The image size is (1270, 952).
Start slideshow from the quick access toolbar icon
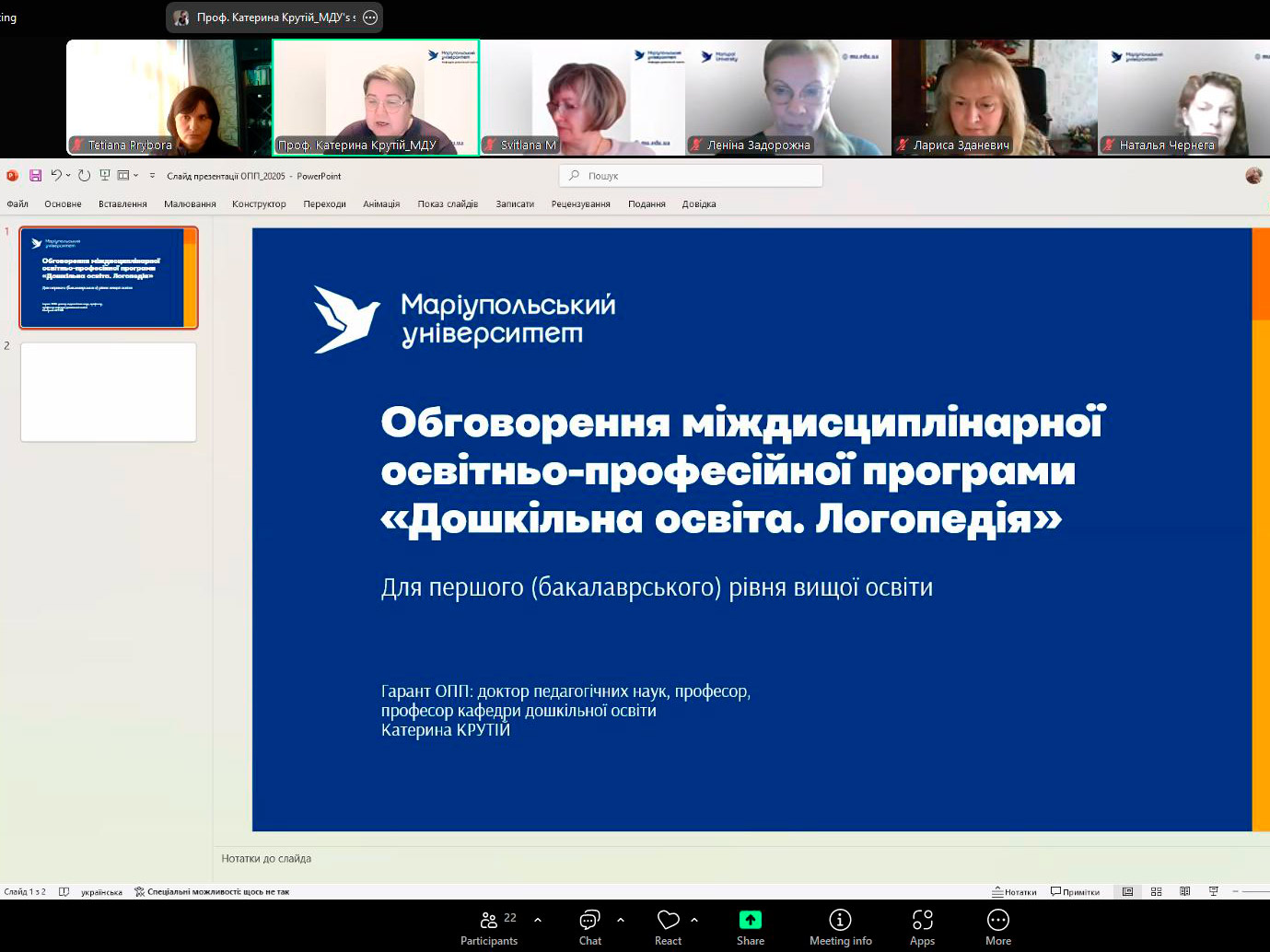pyautogui.click(x=105, y=176)
